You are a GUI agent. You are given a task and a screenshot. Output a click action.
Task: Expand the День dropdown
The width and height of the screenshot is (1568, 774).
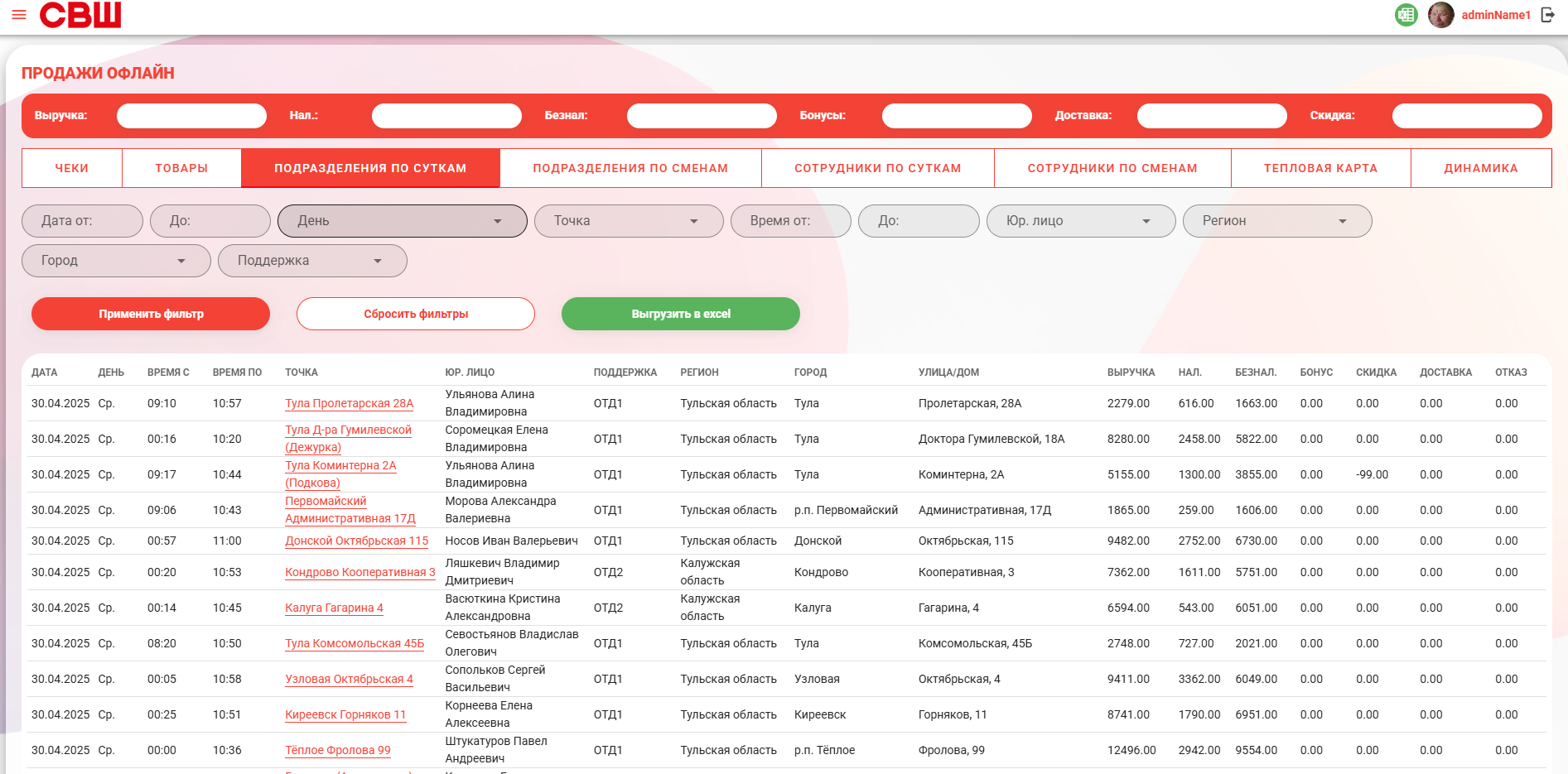pyautogui.click(x=403, y=221)
